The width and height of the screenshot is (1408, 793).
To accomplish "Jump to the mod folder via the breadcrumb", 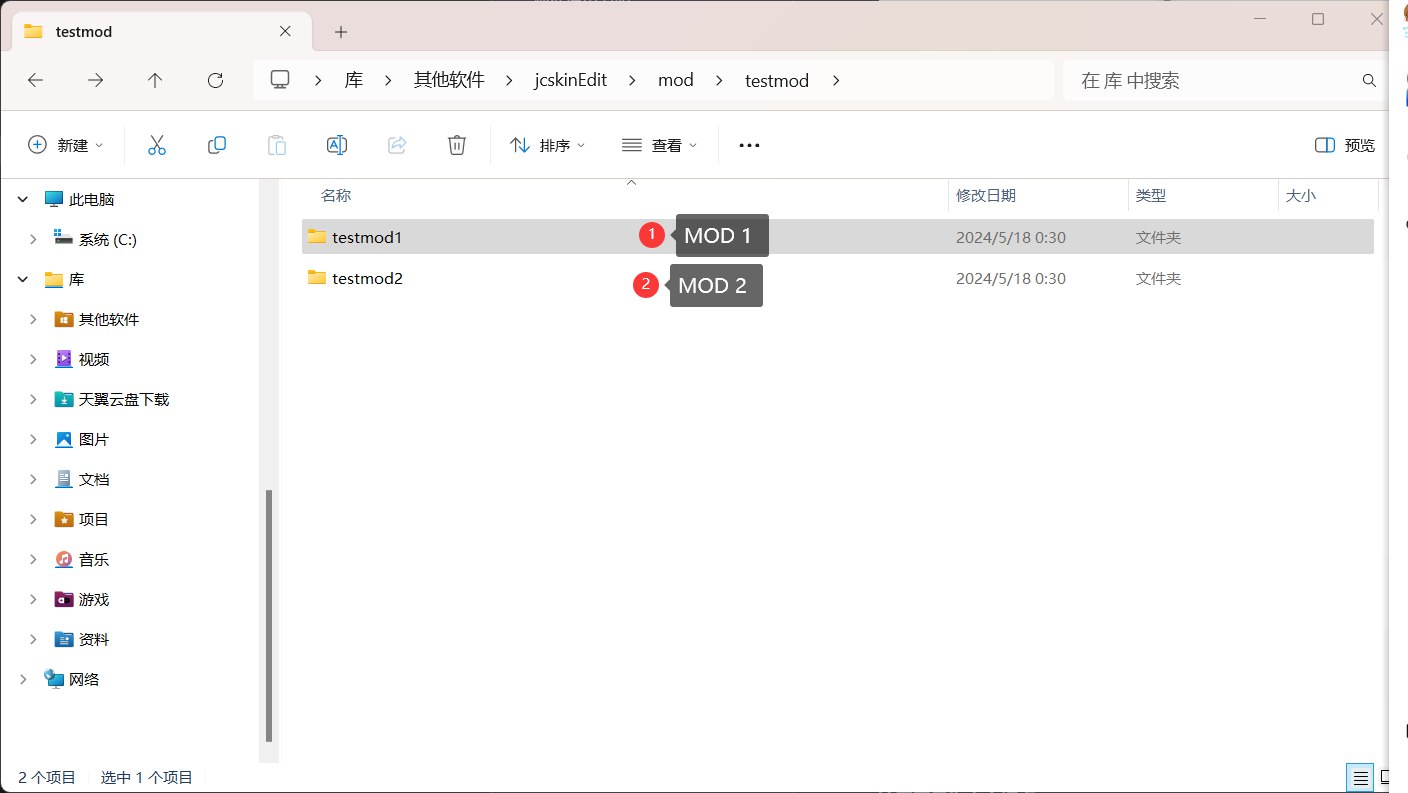I will pyautogui.click(x=676, y=80).
